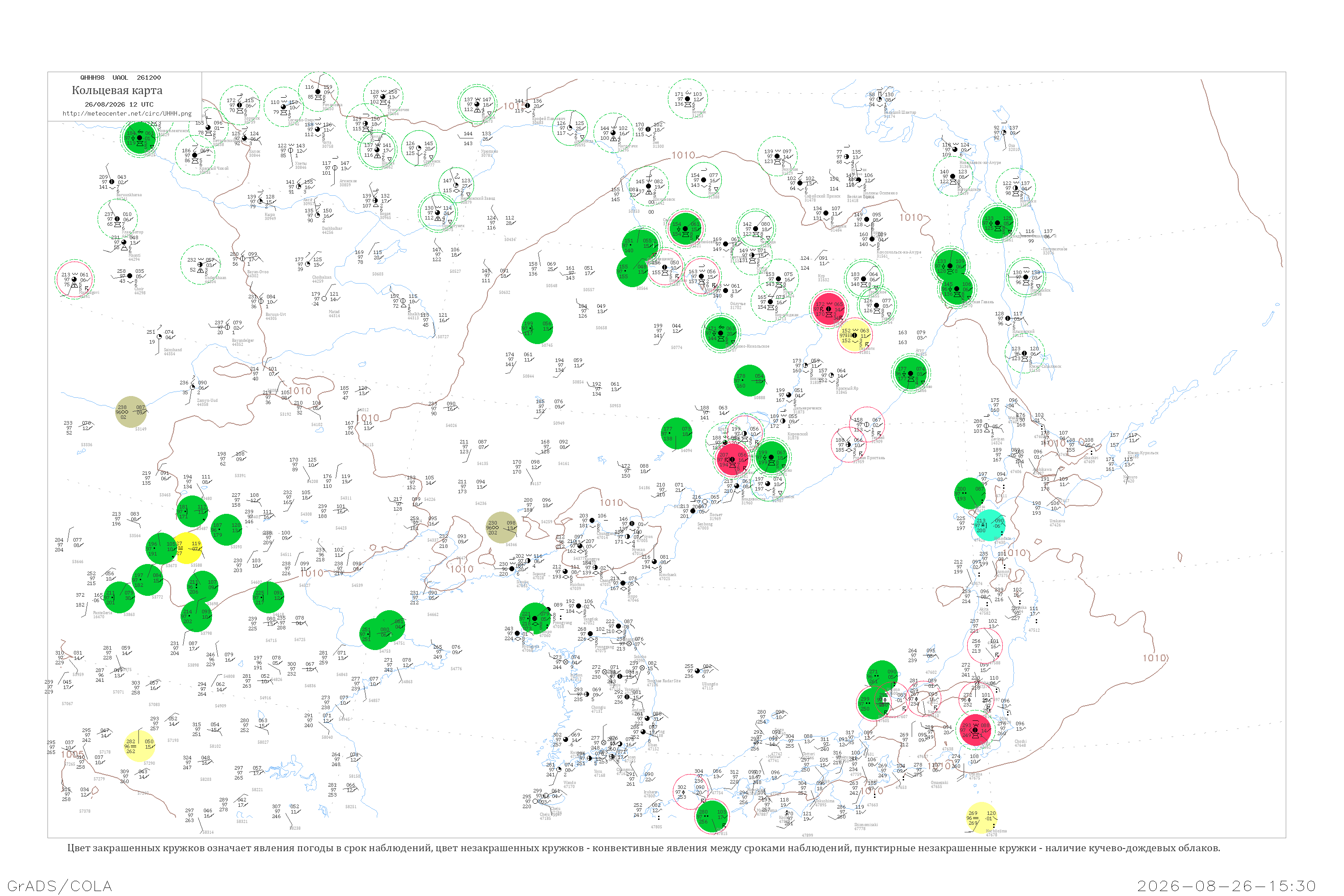1344x896 pixels.
Task: Click the "Bayan-Ovoo" station label
Action: pyautogui.click(x=258, y=271)
